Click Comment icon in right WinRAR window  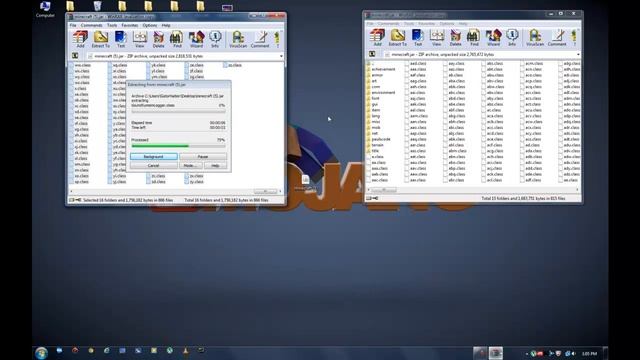click(557, 37)
